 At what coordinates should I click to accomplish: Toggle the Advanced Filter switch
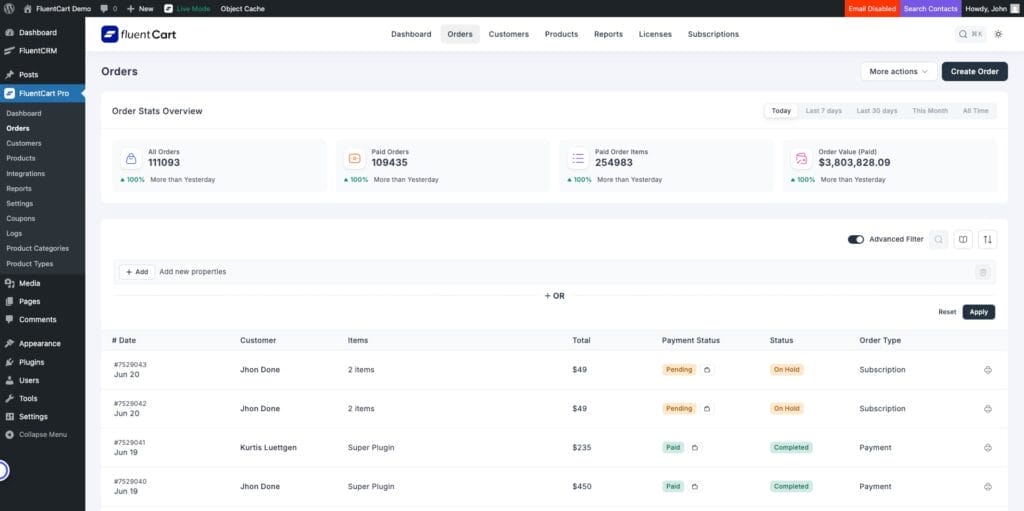tap(856, 240)
